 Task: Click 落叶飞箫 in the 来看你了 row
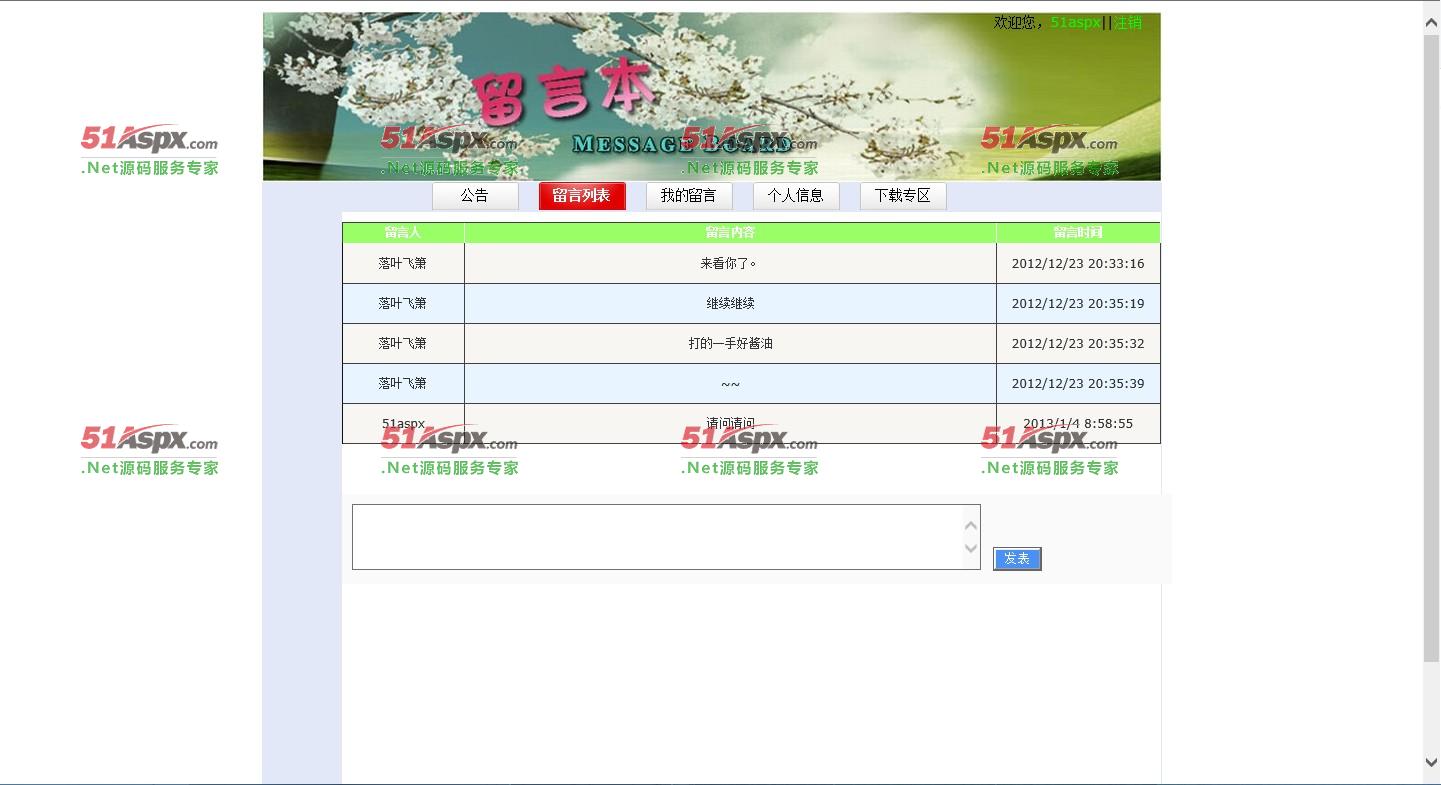[x=403, y=263]
